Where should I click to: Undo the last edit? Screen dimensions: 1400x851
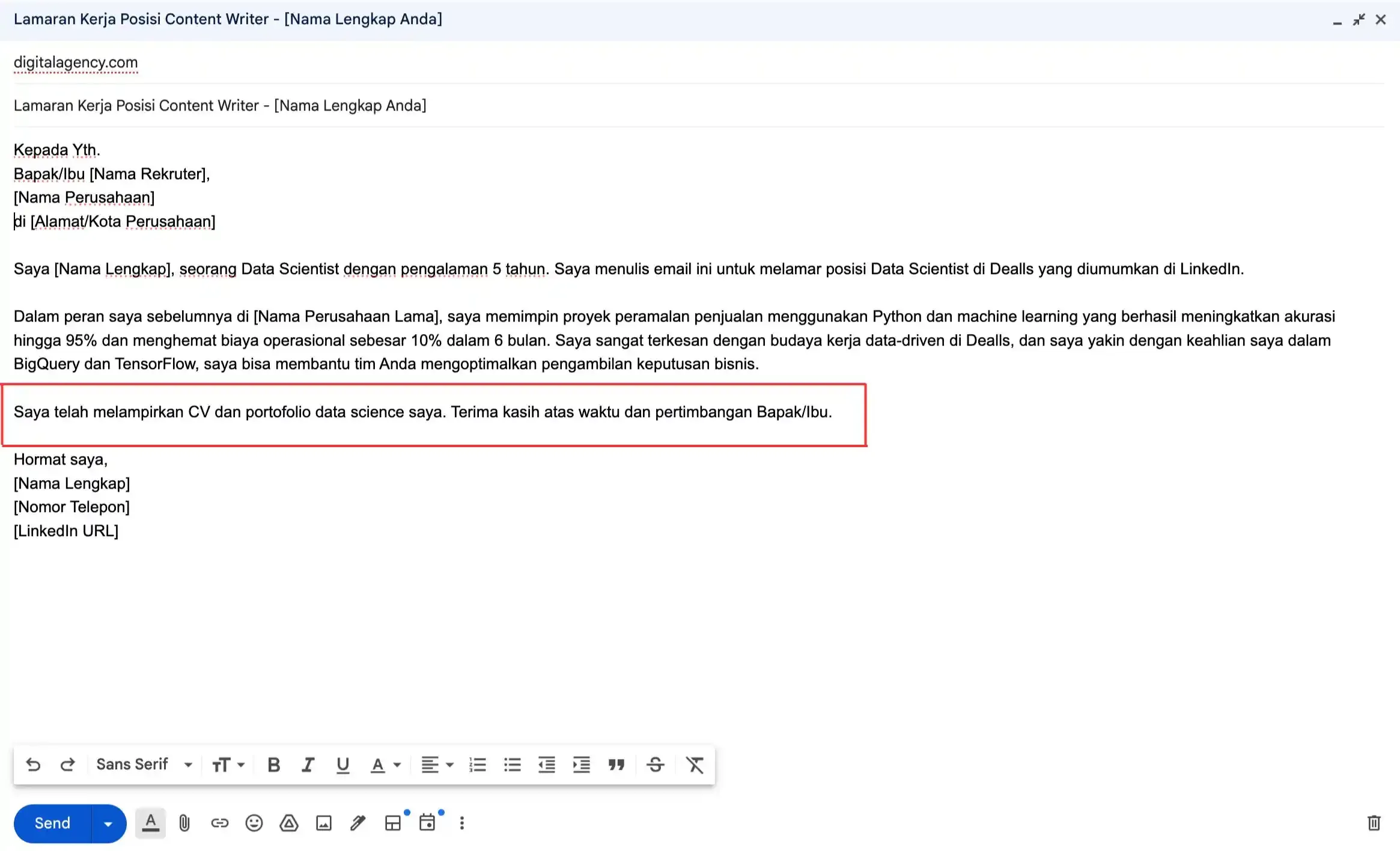[33, 764]
